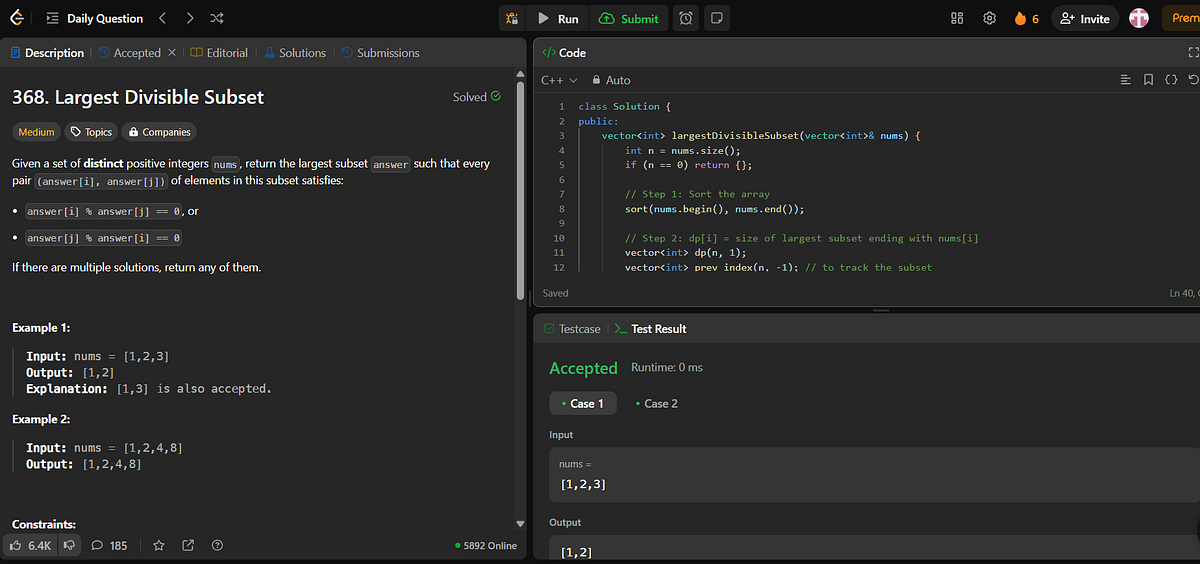Expand the Companies tag
1200x564 pixels.
(159, 132)
